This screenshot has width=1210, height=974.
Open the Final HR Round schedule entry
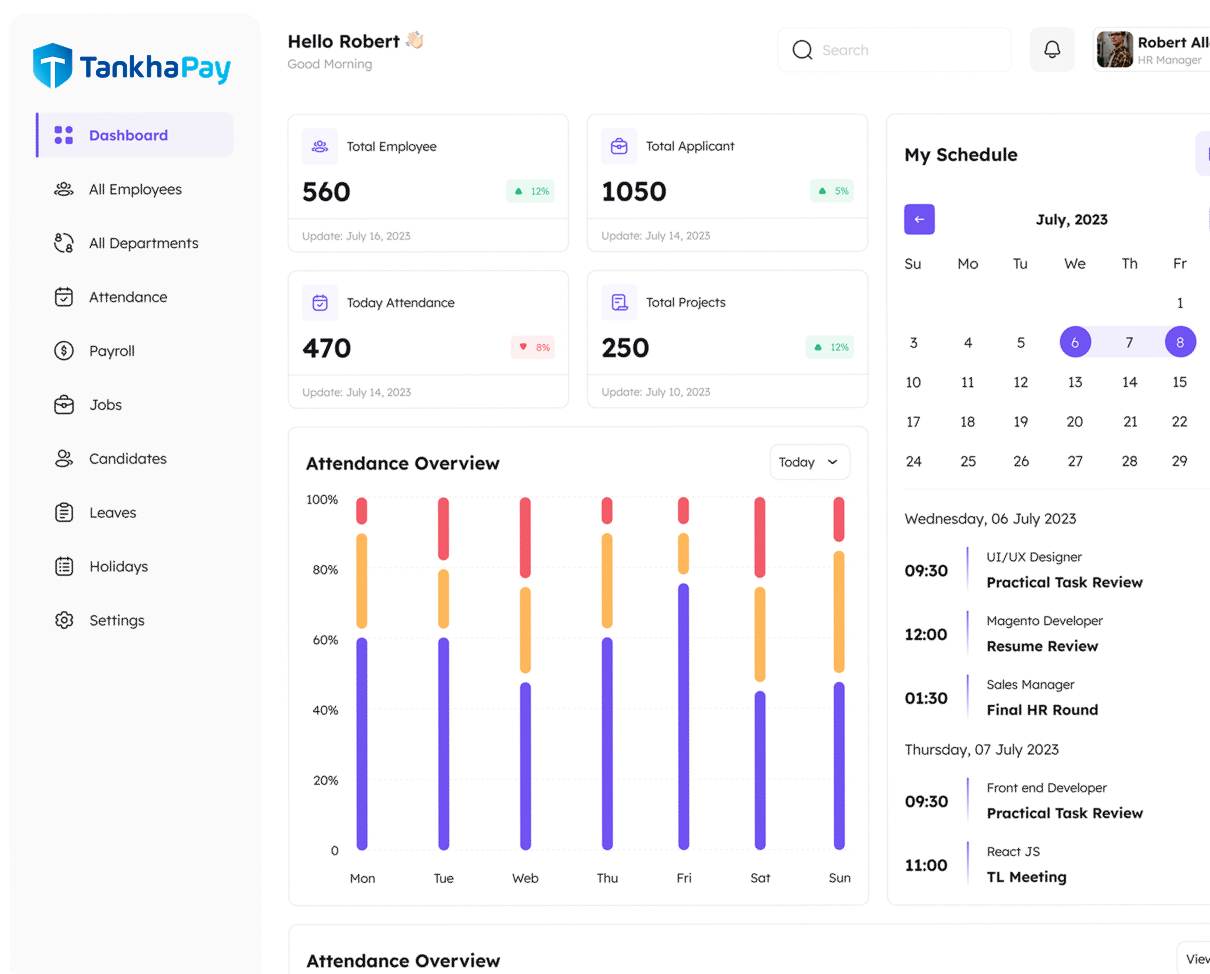[x=1042, y=710]
